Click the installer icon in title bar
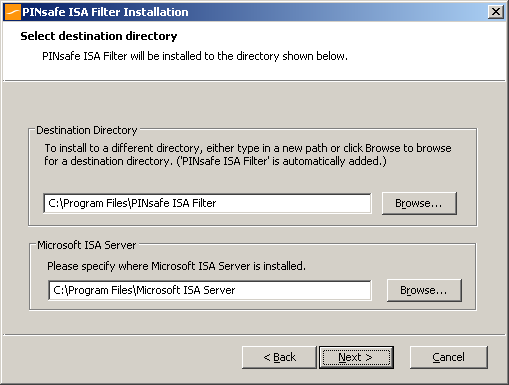The height and width of the screenshot is (385, 509). pyautogui.click(x=13, y=12)
